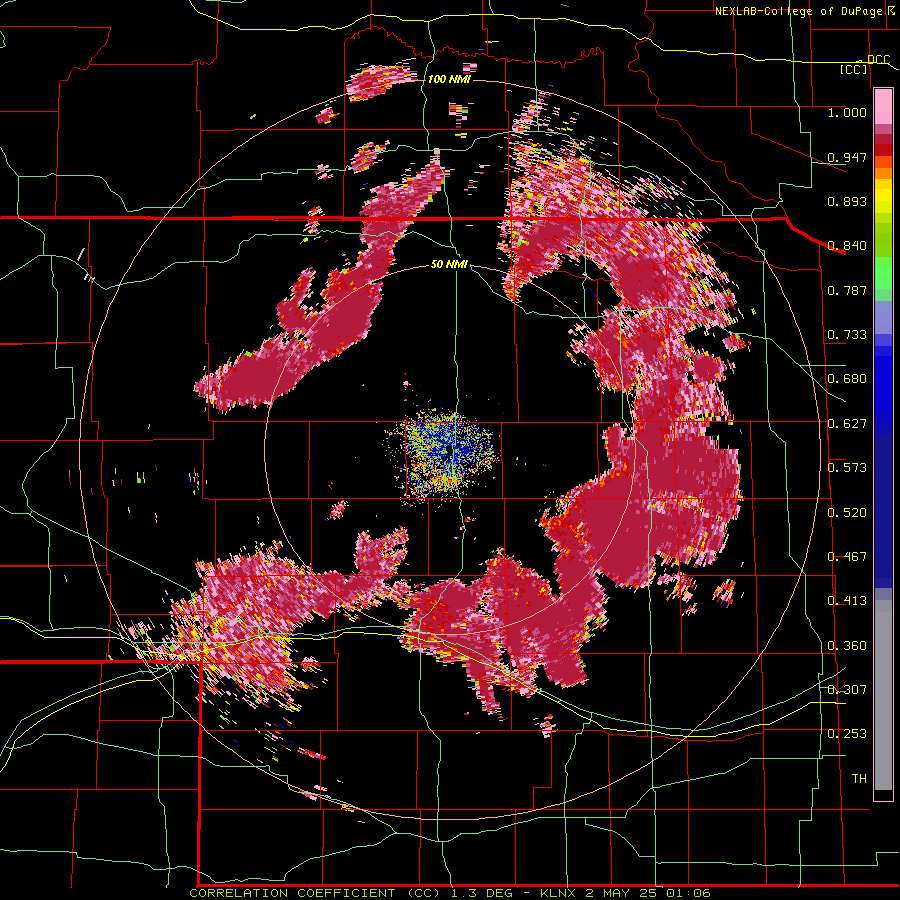
Task: Click the 0.893 color scale value
Action: tap(847, 201)
